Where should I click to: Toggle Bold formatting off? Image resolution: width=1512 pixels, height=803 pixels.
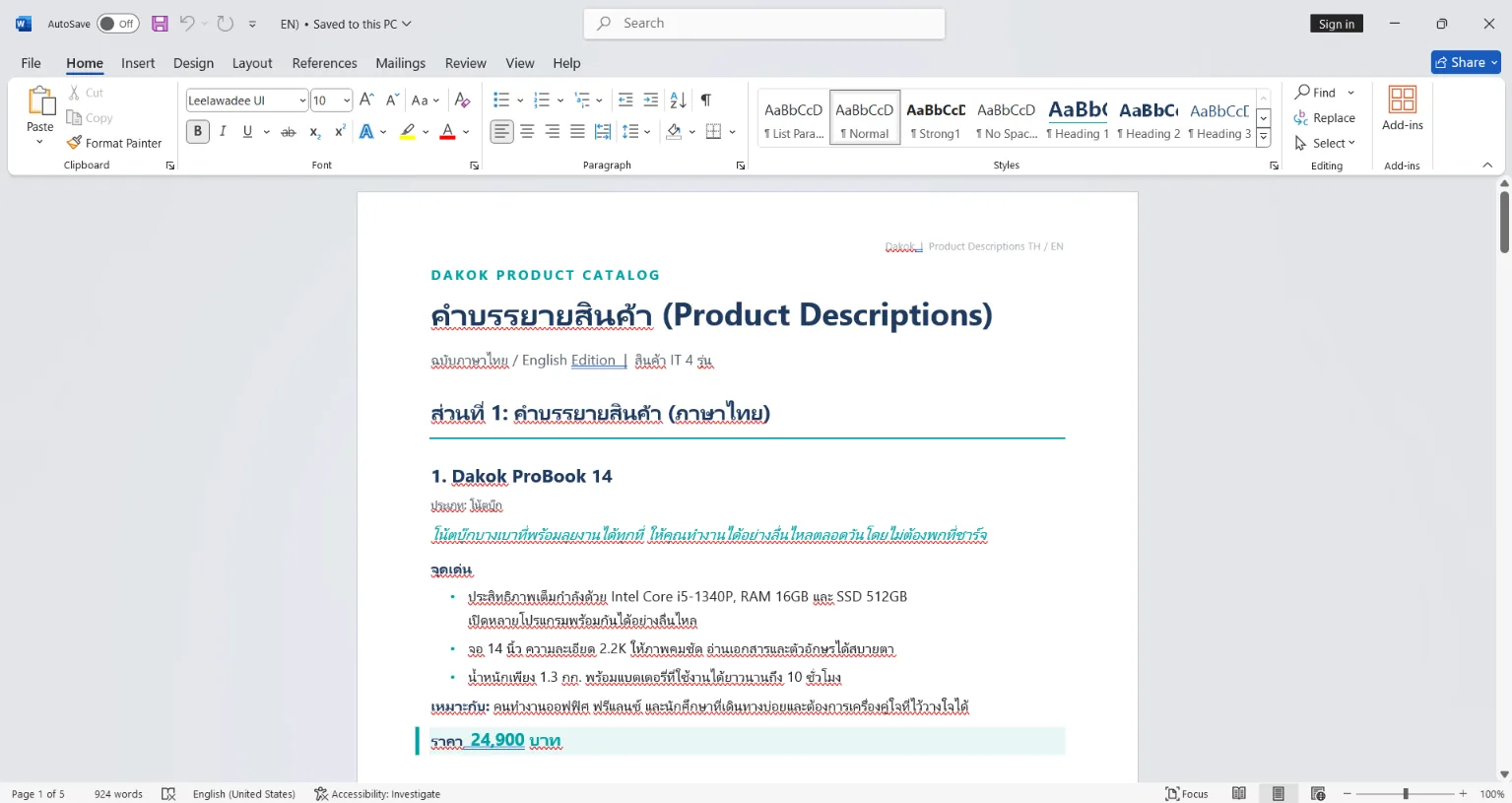point(197,131)
